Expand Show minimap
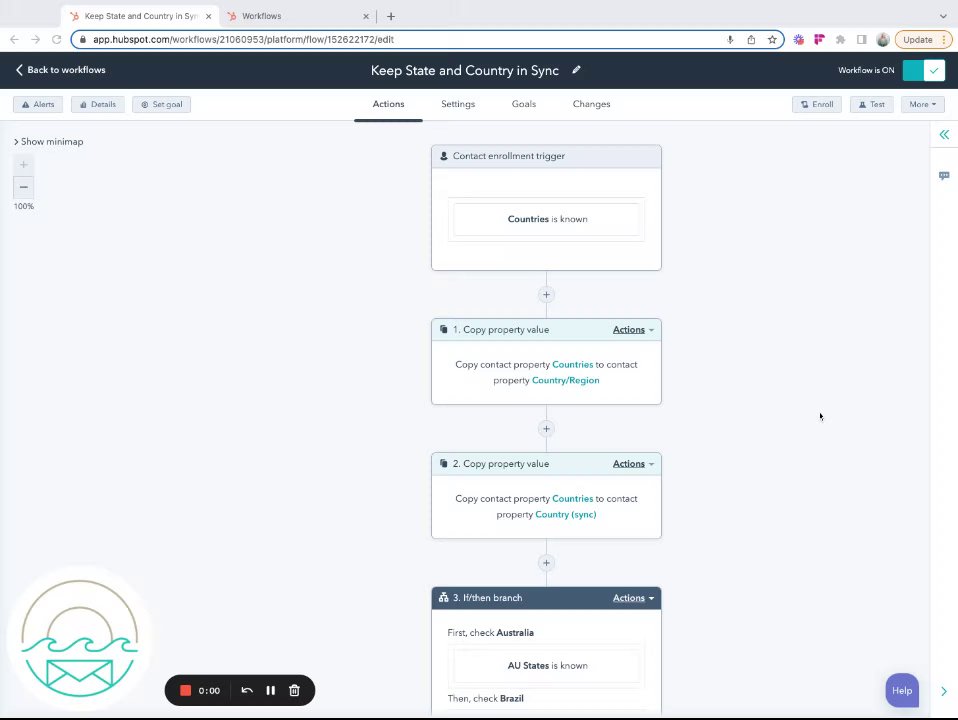 (48, 141)
